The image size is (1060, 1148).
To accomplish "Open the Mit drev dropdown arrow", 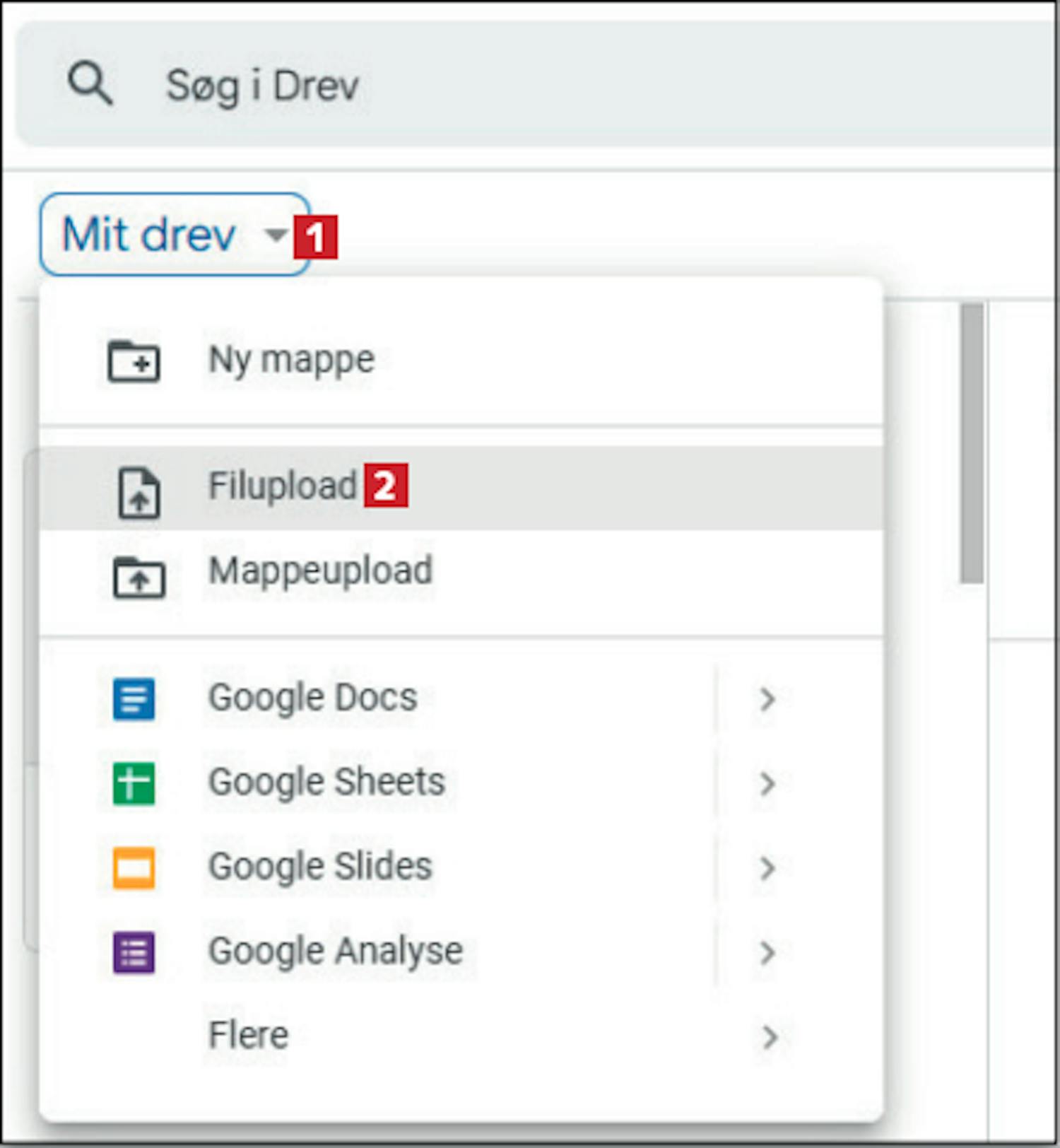I will pos(275,234).
